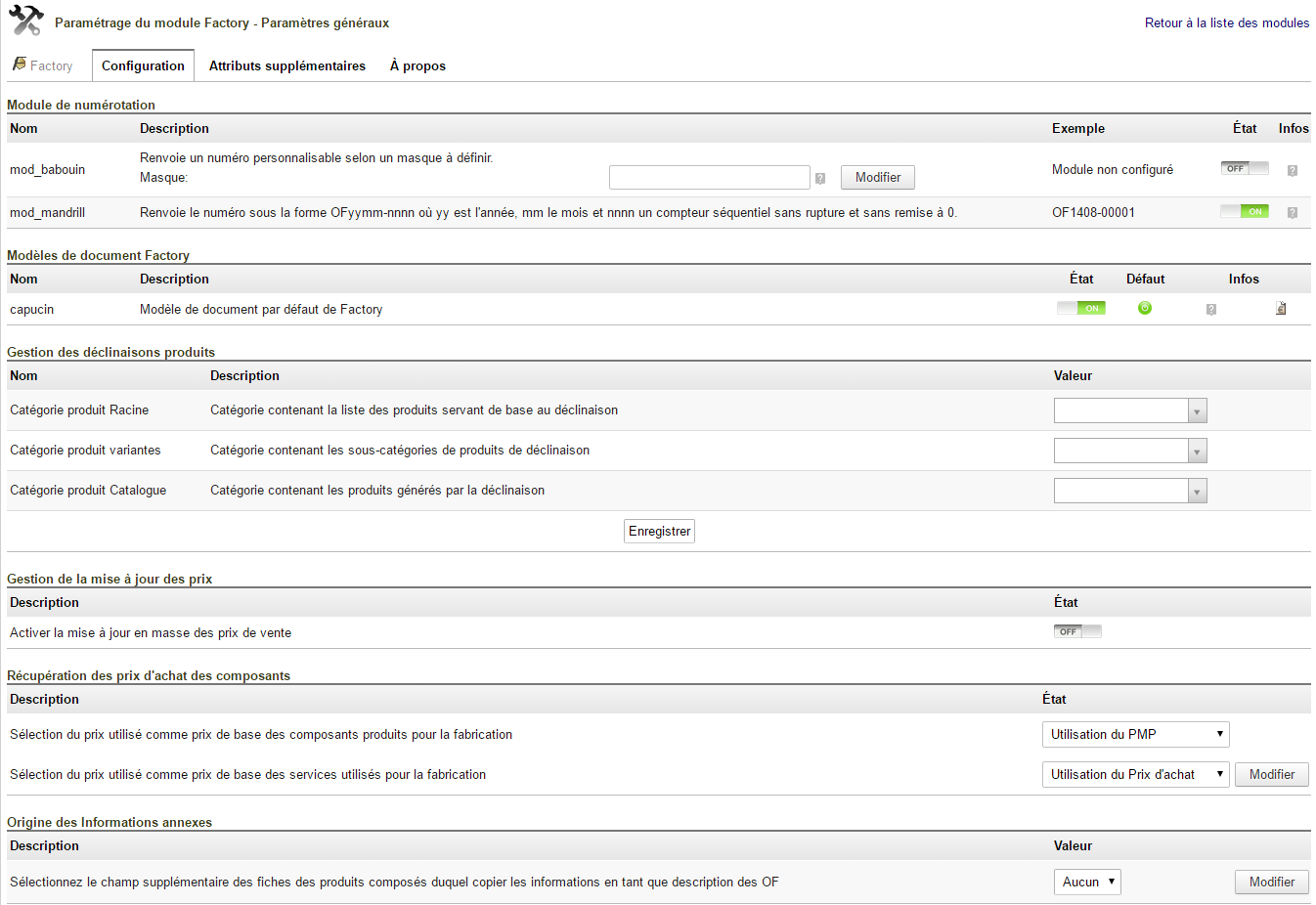The width and height of the screenshot is (1316, 905).
Task: Enable the mod_babouin numbering module
Action: pyautogui.click(x=1244, y=168)
